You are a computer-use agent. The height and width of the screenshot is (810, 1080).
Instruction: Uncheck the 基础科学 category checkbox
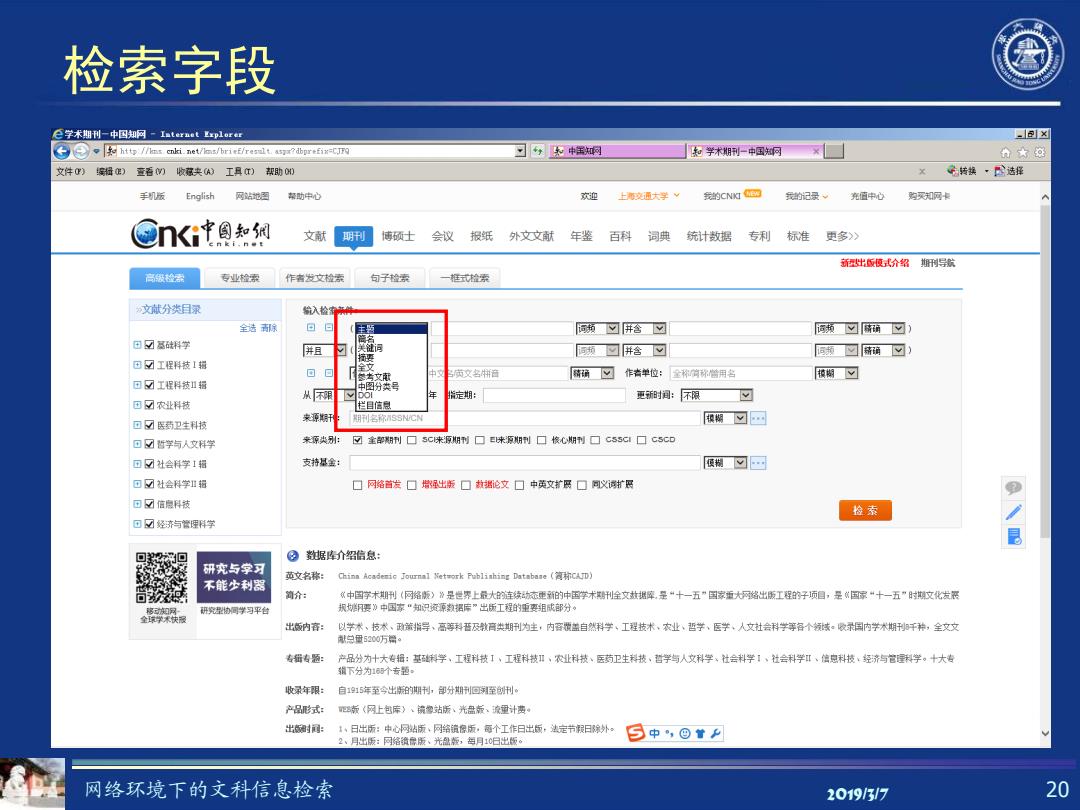[x=149, y=345]
